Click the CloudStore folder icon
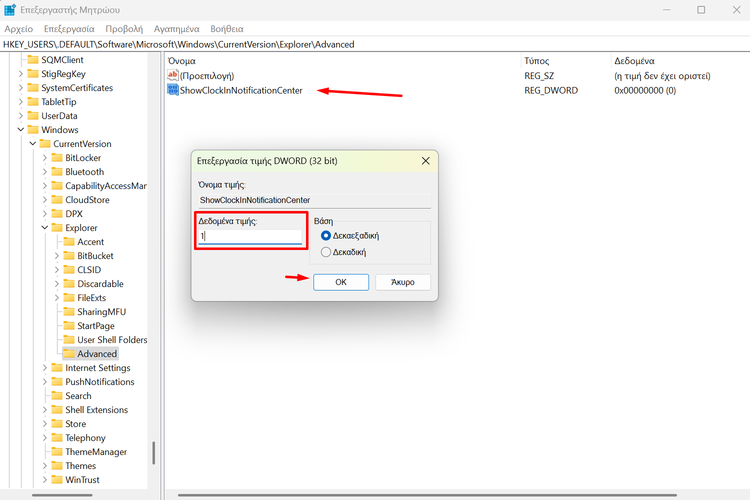 [57, 200]
